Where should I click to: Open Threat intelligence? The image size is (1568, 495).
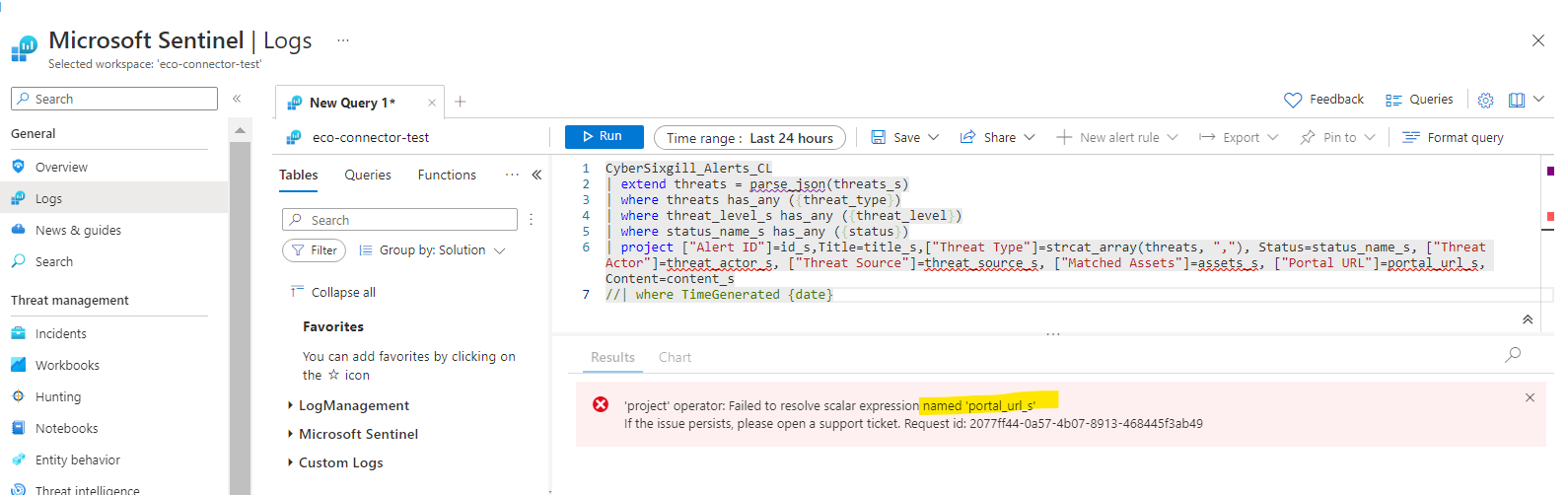(87, 488)
